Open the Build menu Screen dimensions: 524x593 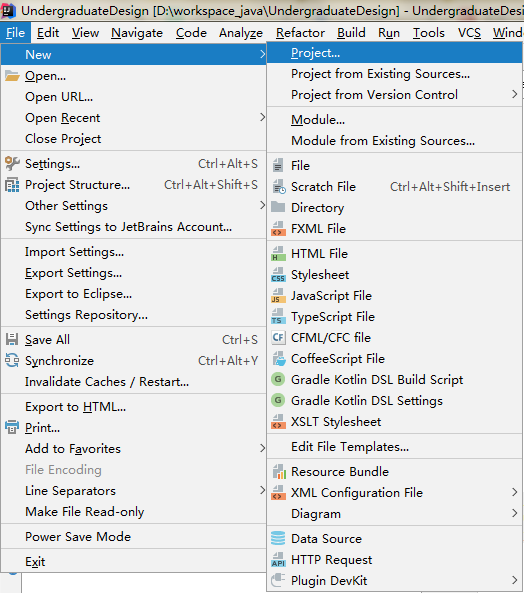pyautogui.click(x=351, y=33)
